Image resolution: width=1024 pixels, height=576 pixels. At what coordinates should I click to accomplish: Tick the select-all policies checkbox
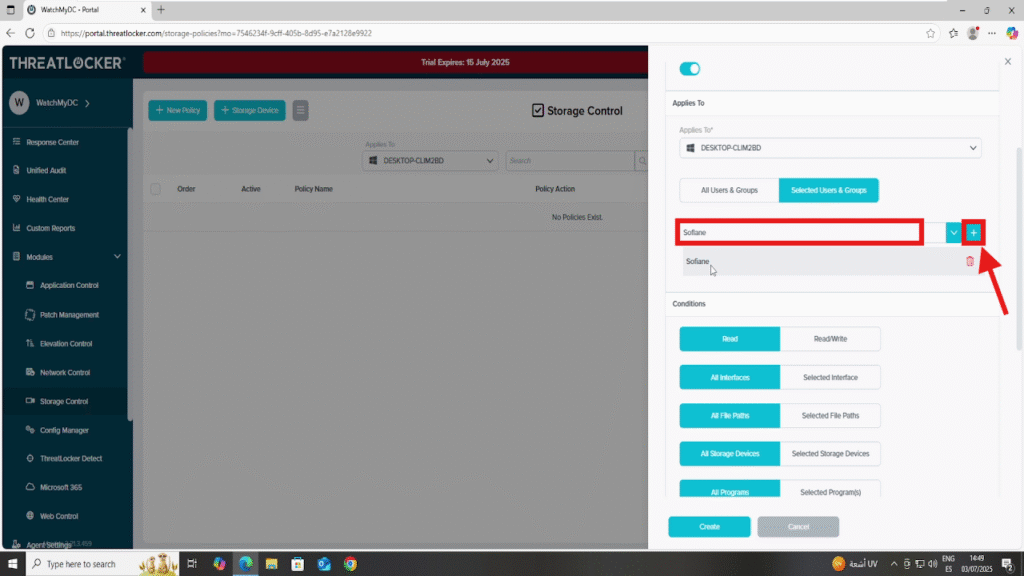(155, 189)
